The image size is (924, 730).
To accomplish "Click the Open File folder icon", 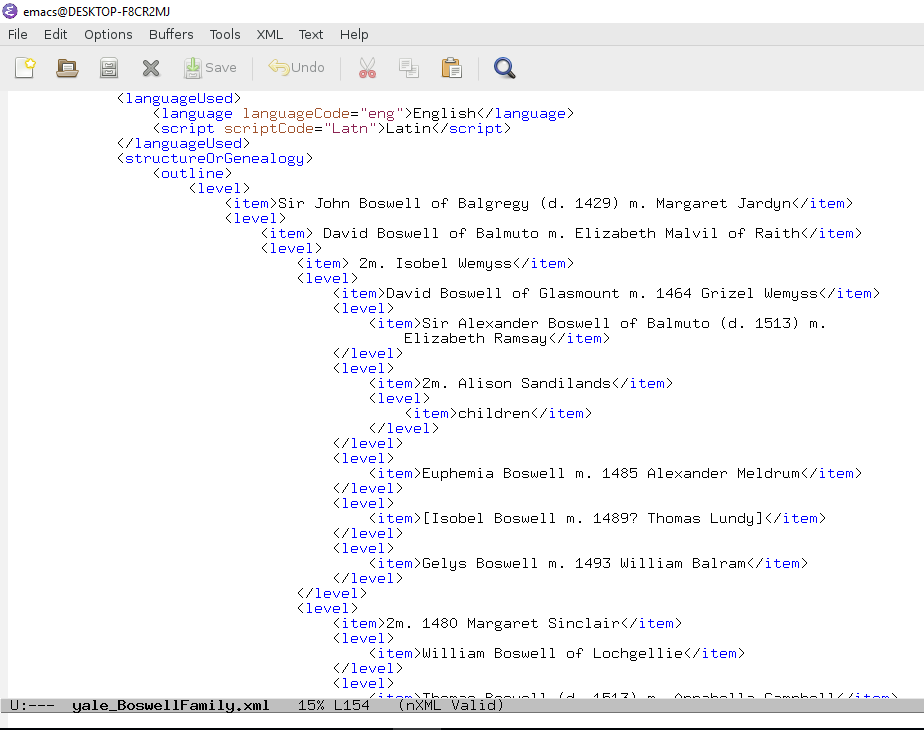I will click(67, 68).
